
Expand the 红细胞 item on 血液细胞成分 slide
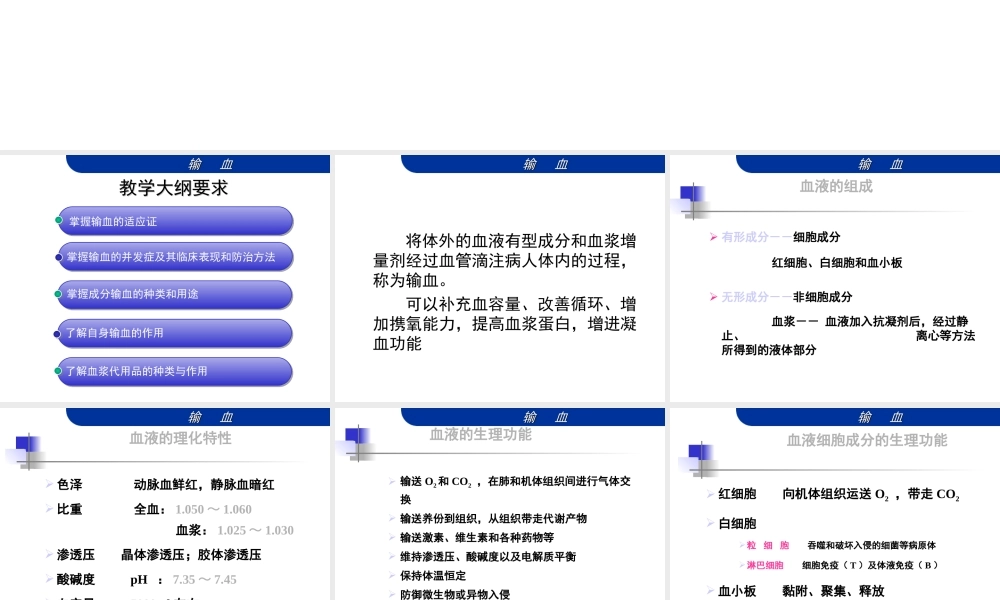coord(708,492)
